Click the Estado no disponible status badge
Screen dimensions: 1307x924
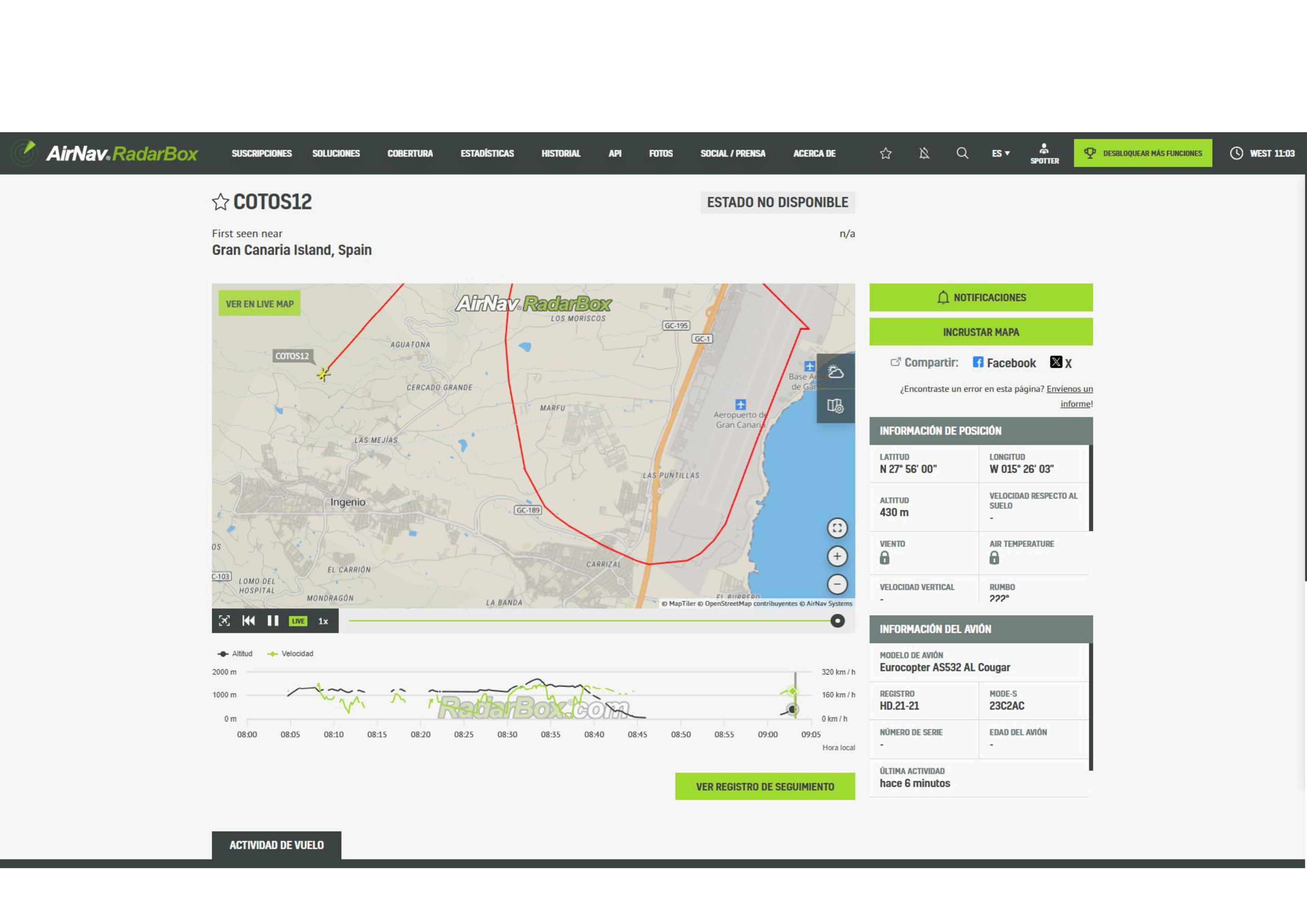click(777, 202)
